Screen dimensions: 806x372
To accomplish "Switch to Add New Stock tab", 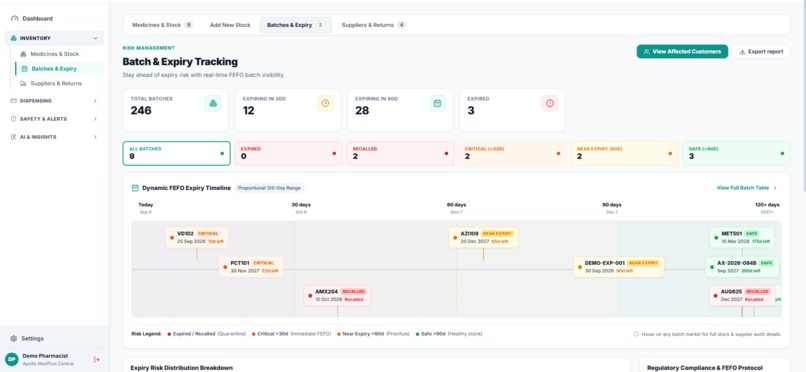I will click(230, 25).
